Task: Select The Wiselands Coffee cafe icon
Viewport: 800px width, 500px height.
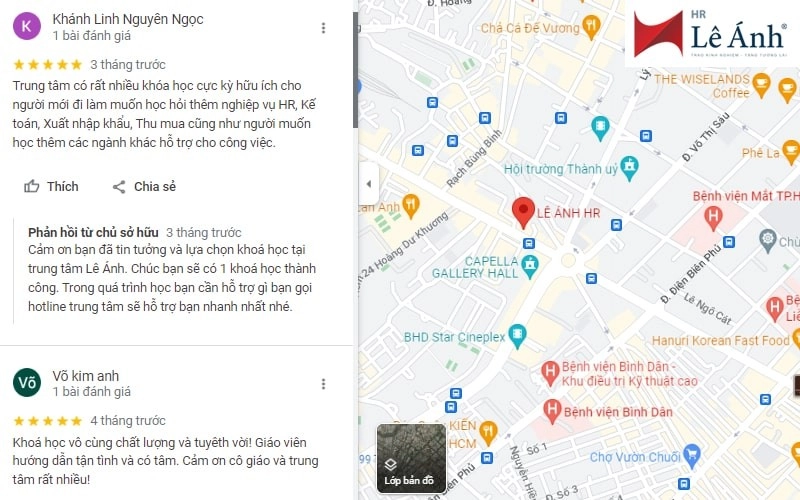Action: (x=761, y=85)
